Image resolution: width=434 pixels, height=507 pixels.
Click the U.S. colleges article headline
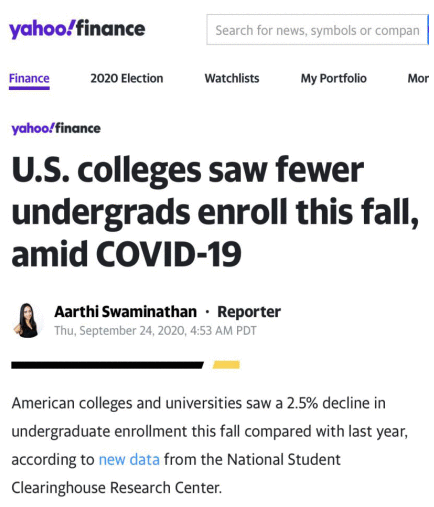pyautogui.click(x=215, y=212)
